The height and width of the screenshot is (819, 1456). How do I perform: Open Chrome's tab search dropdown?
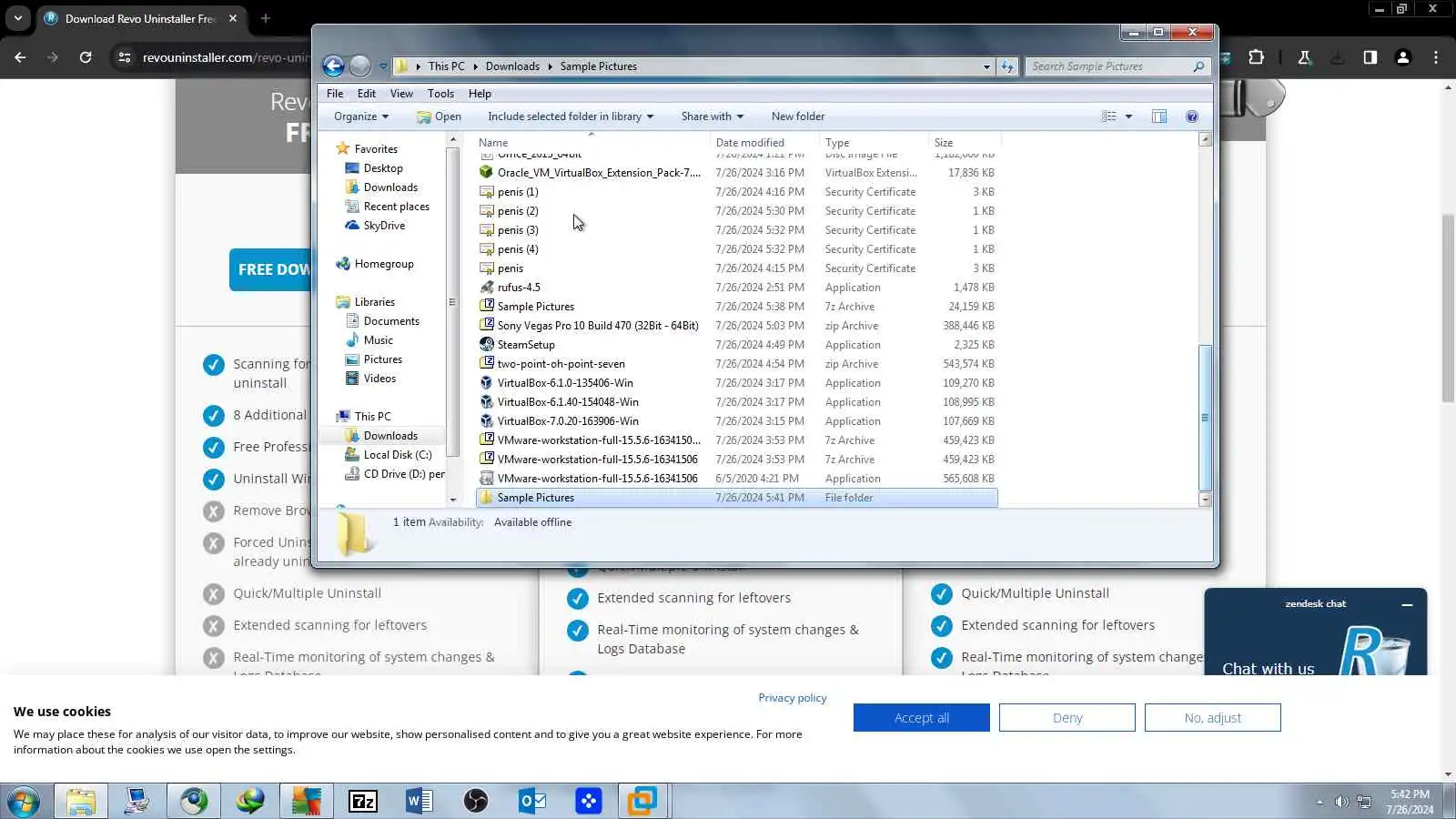point(17,18)
